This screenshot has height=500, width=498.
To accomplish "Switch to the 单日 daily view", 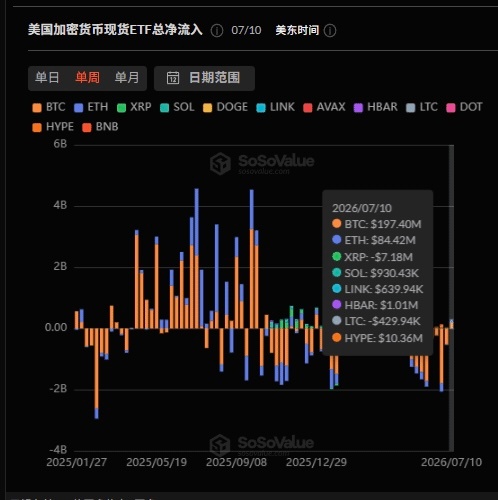I will tap(47, 78).
